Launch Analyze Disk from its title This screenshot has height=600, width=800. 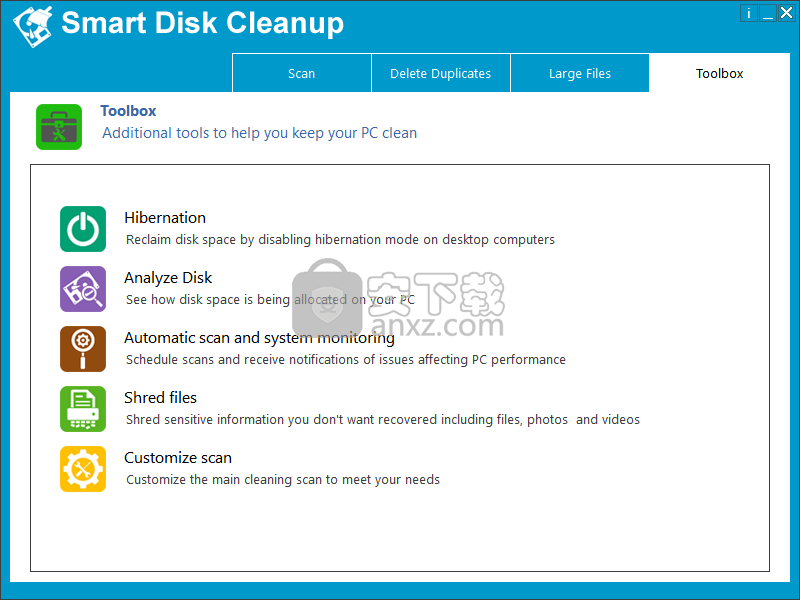tap(168, 278)
